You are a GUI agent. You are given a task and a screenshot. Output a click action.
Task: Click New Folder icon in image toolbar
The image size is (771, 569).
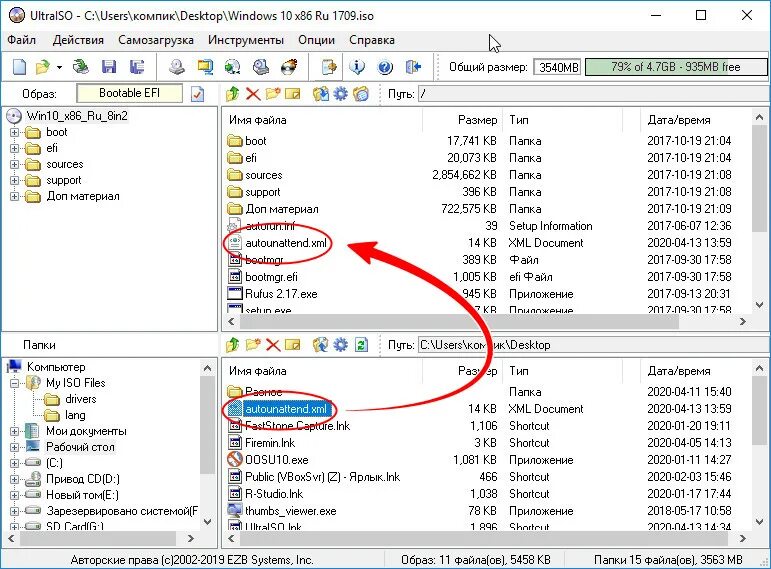tap(273, 93)
